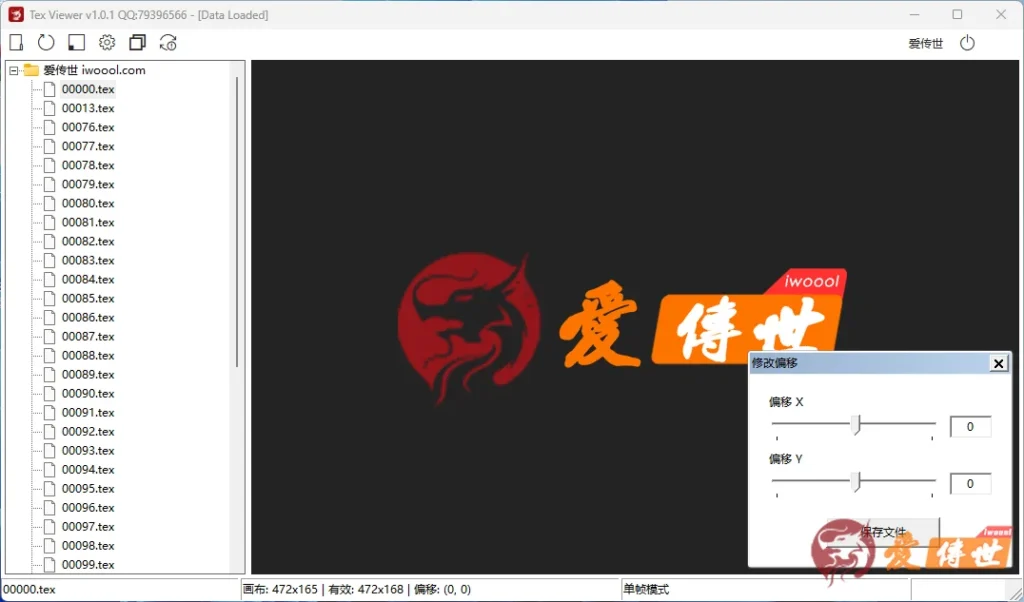Click the file icon beside 00080.tex
Image resolution: width=1024 pixels, height=602 pixels.
coord(50,203)
